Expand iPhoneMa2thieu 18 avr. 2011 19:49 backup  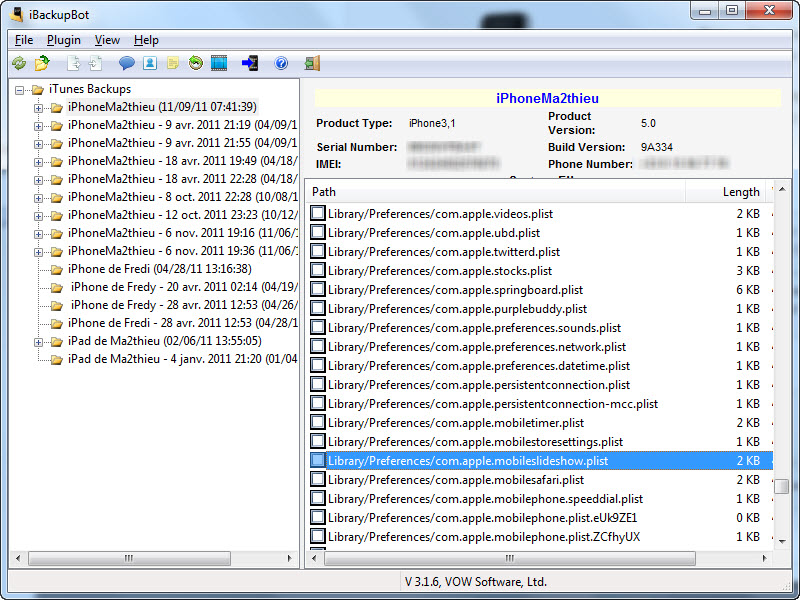click(x=38, y=162)
